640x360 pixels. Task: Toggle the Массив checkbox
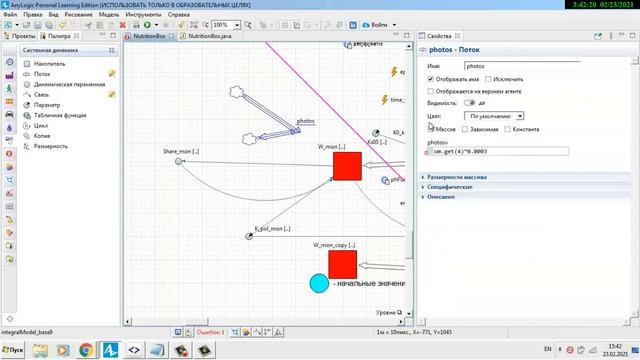431,129
